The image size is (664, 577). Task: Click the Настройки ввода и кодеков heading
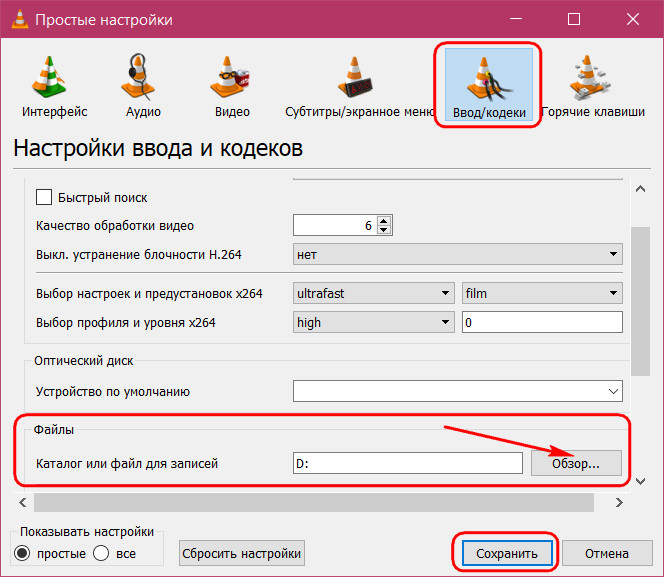coord(158,149)
